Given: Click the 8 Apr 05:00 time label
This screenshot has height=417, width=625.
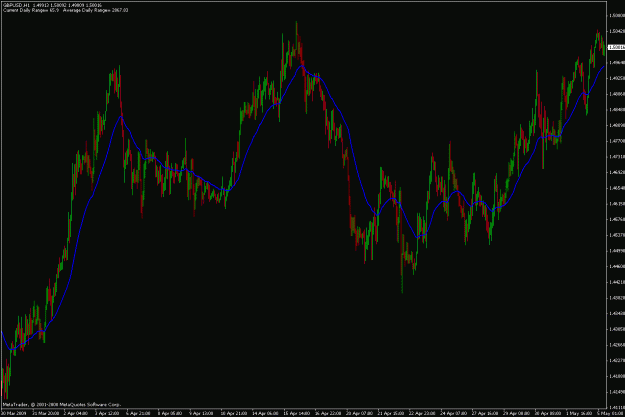Looking at the screenshot, I should click(170, 413).
